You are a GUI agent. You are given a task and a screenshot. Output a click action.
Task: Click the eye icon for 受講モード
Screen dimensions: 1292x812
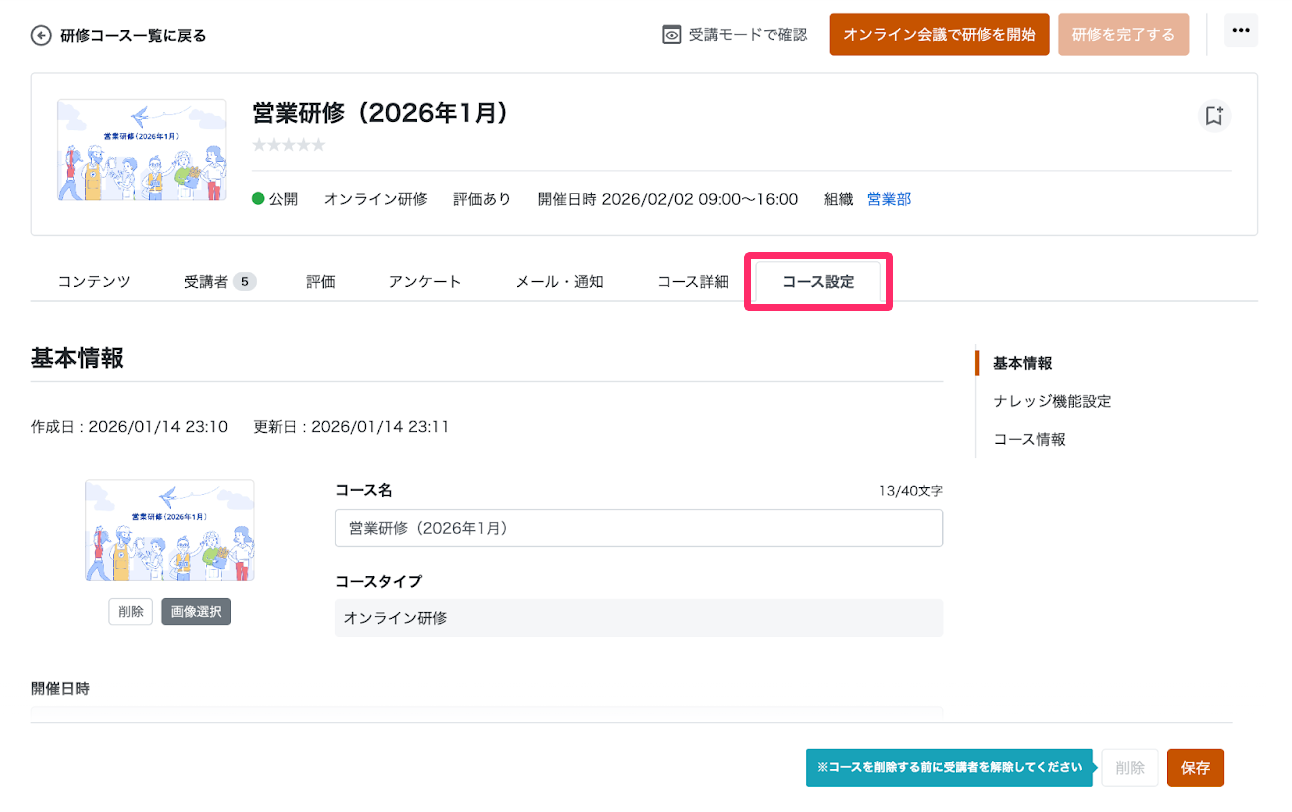pos(672,35)
